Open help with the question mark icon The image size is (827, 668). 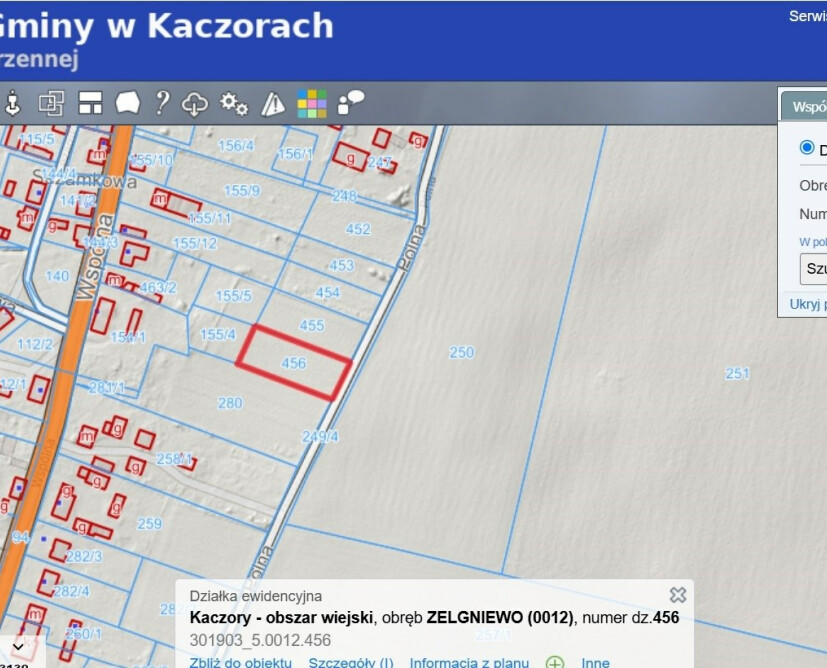(162, 103)
